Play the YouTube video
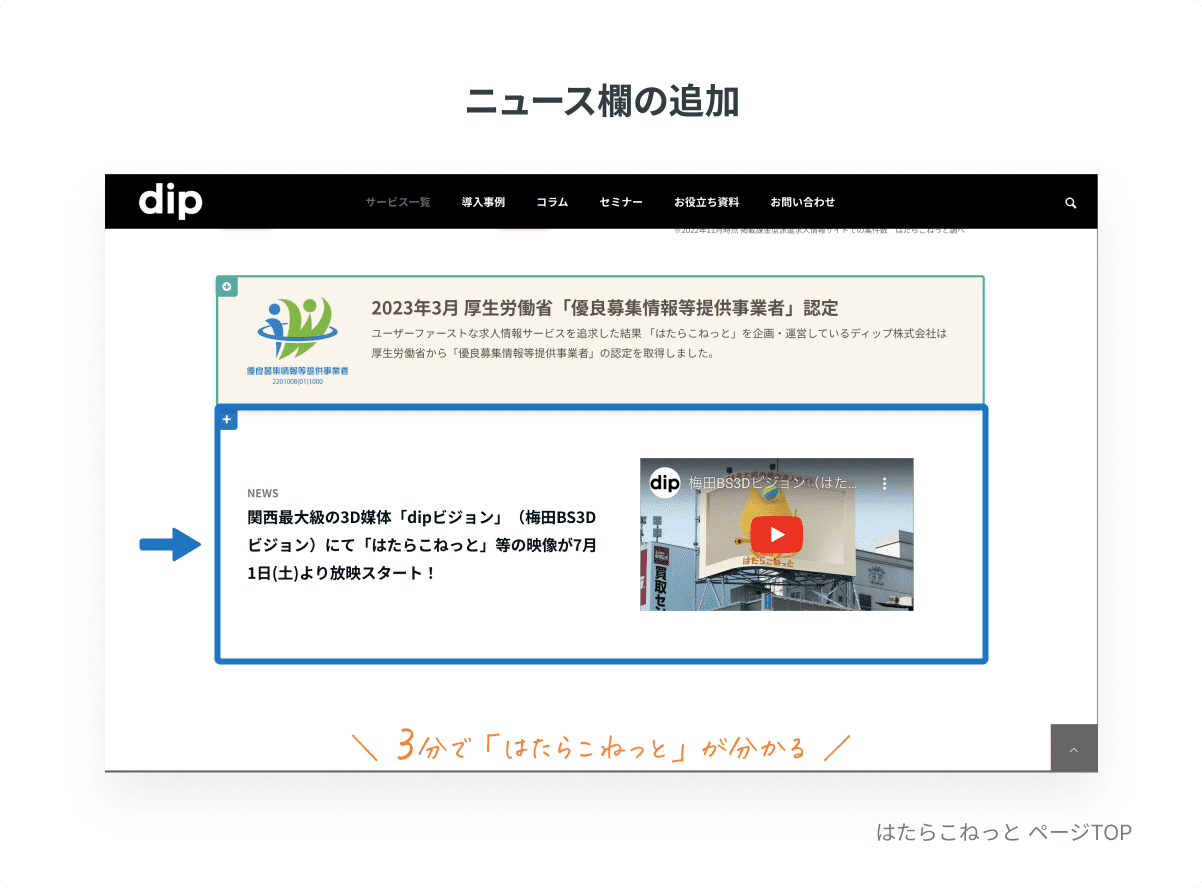 [x=777, y=535]
